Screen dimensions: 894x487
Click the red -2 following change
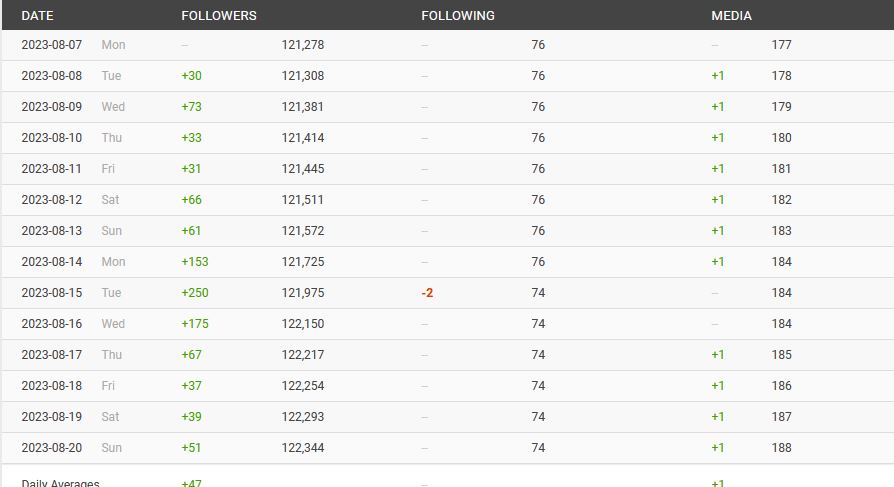click(x=428, y=293)
